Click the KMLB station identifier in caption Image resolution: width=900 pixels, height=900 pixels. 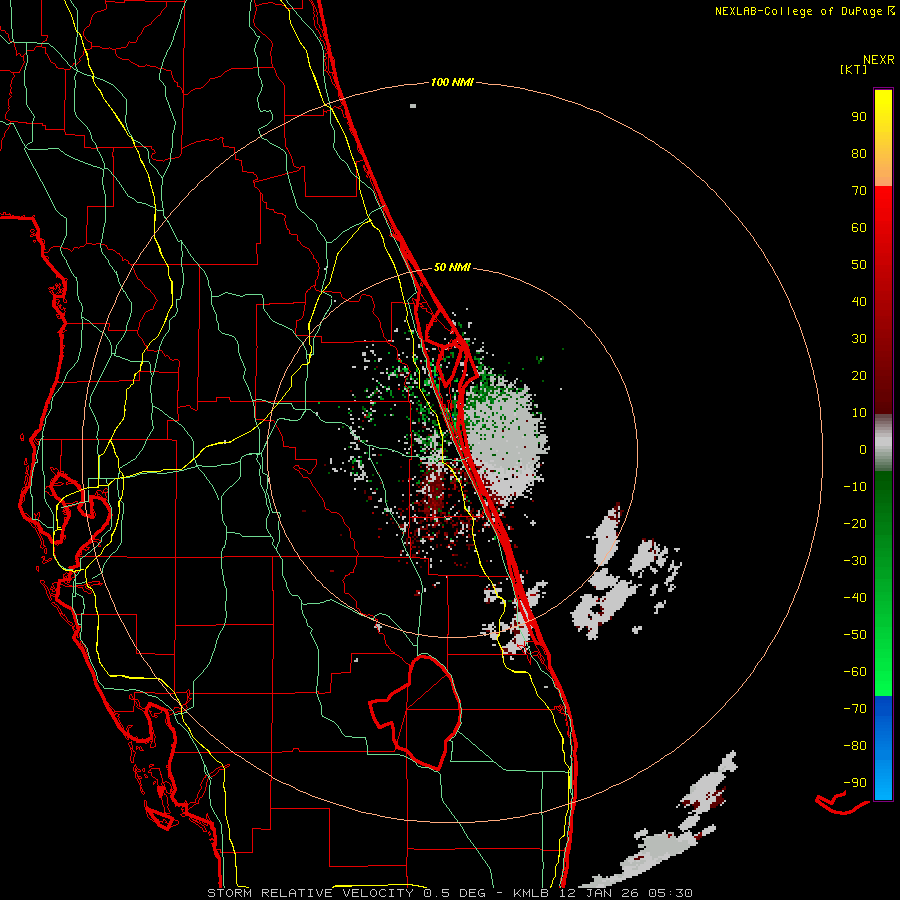[x=532, y=893]
